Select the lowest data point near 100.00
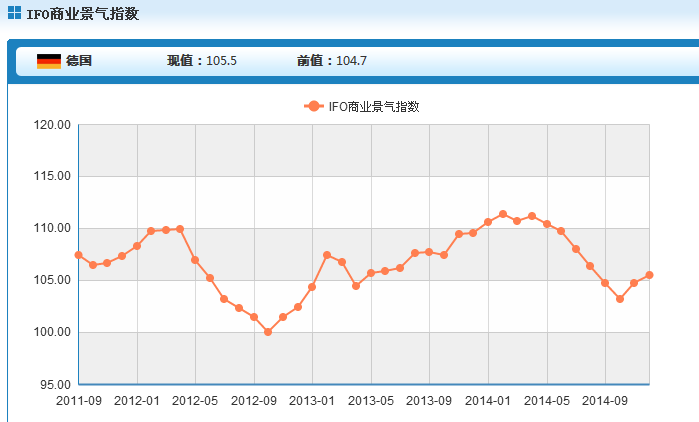 coord(268,332)
